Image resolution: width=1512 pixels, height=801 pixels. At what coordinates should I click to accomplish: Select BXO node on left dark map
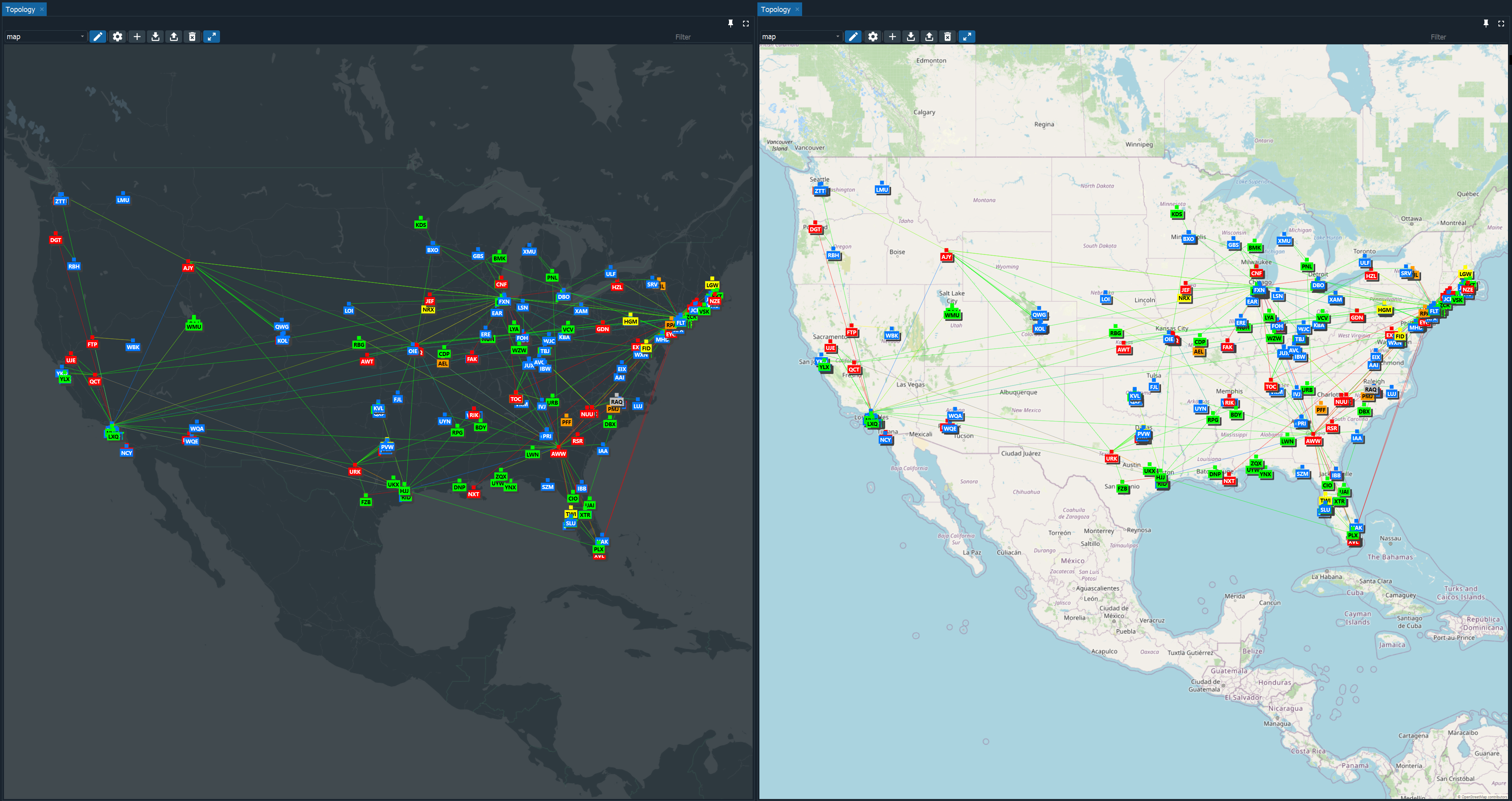pyautogui.click(x=432, y=250)
